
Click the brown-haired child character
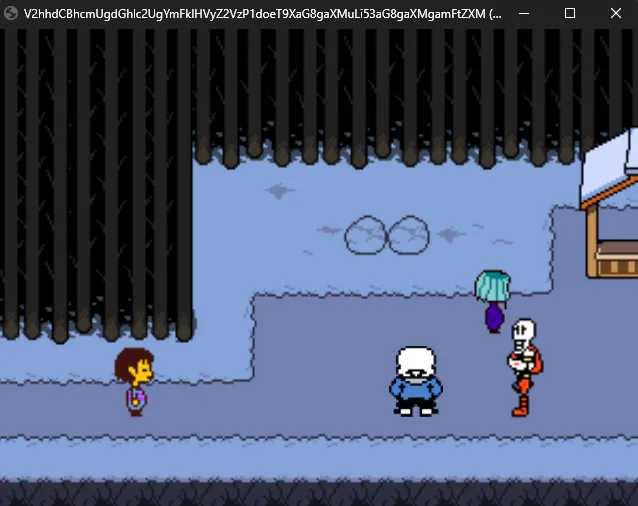coord(135,382)
